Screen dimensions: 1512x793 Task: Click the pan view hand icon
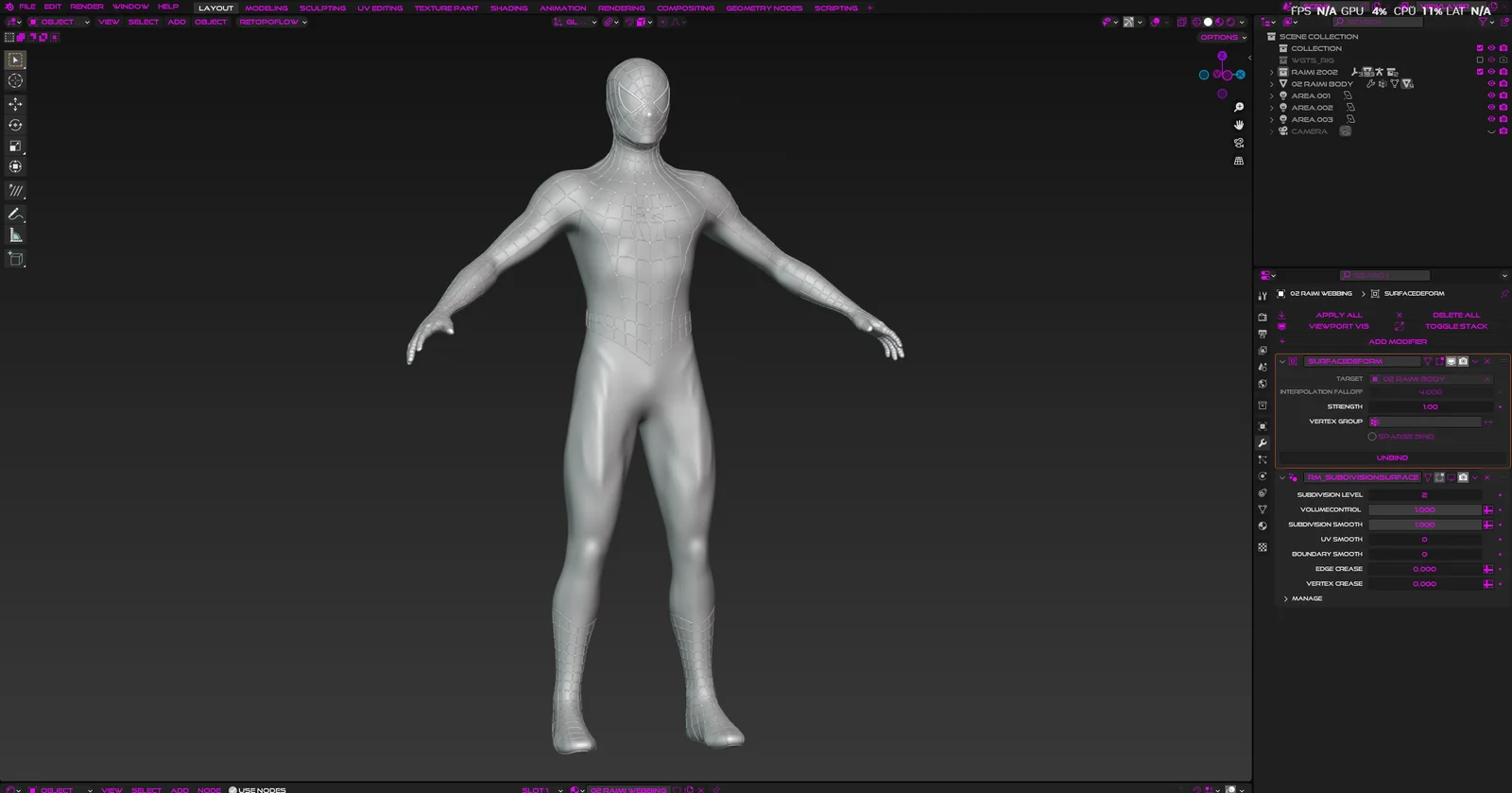[x=1239, y=125]
